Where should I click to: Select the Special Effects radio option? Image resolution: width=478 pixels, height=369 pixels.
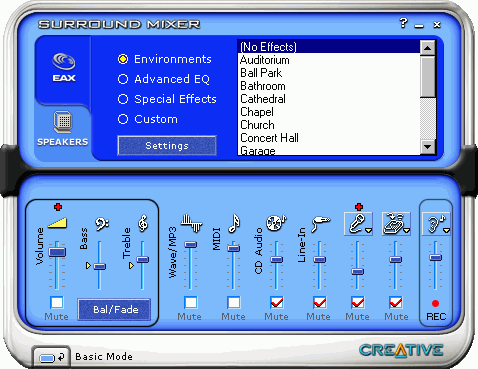(x=123, y=99)
